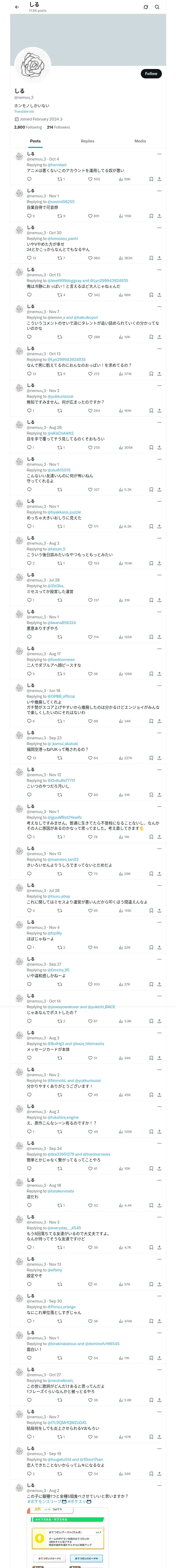This screenshot has height=1568, width=176.
Task: Switch to the Replies tab
Action: tap(87, 141)
